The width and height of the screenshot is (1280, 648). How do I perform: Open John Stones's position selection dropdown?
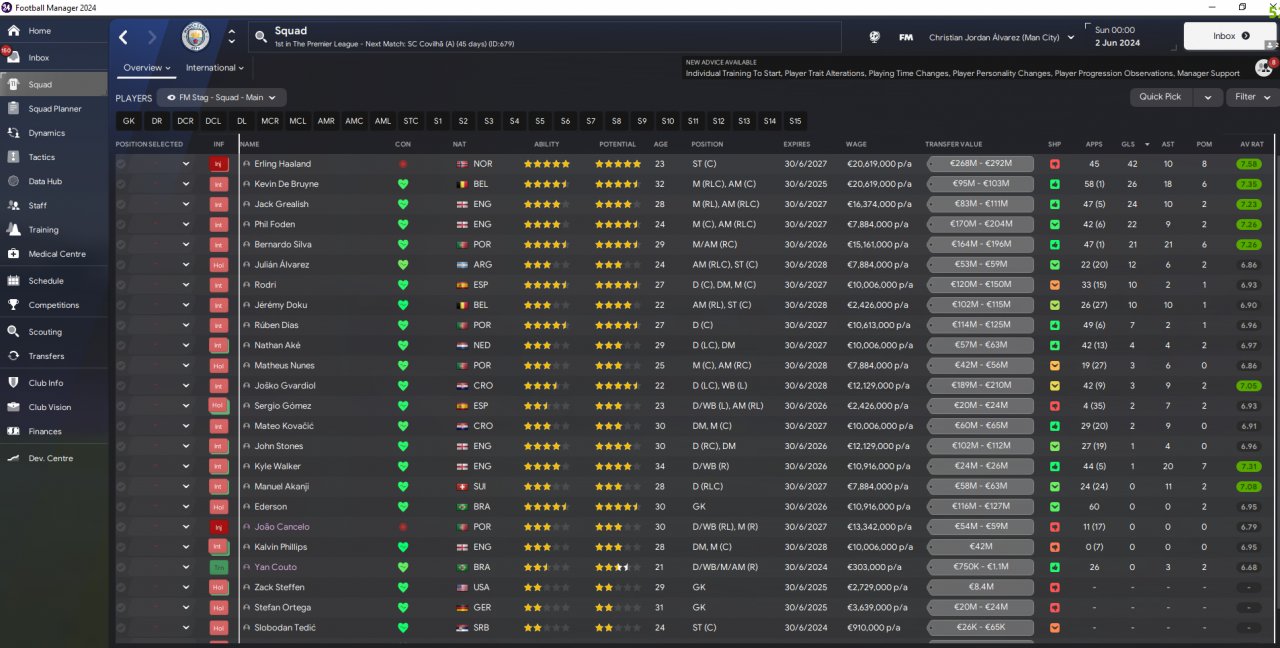point(185,446)
